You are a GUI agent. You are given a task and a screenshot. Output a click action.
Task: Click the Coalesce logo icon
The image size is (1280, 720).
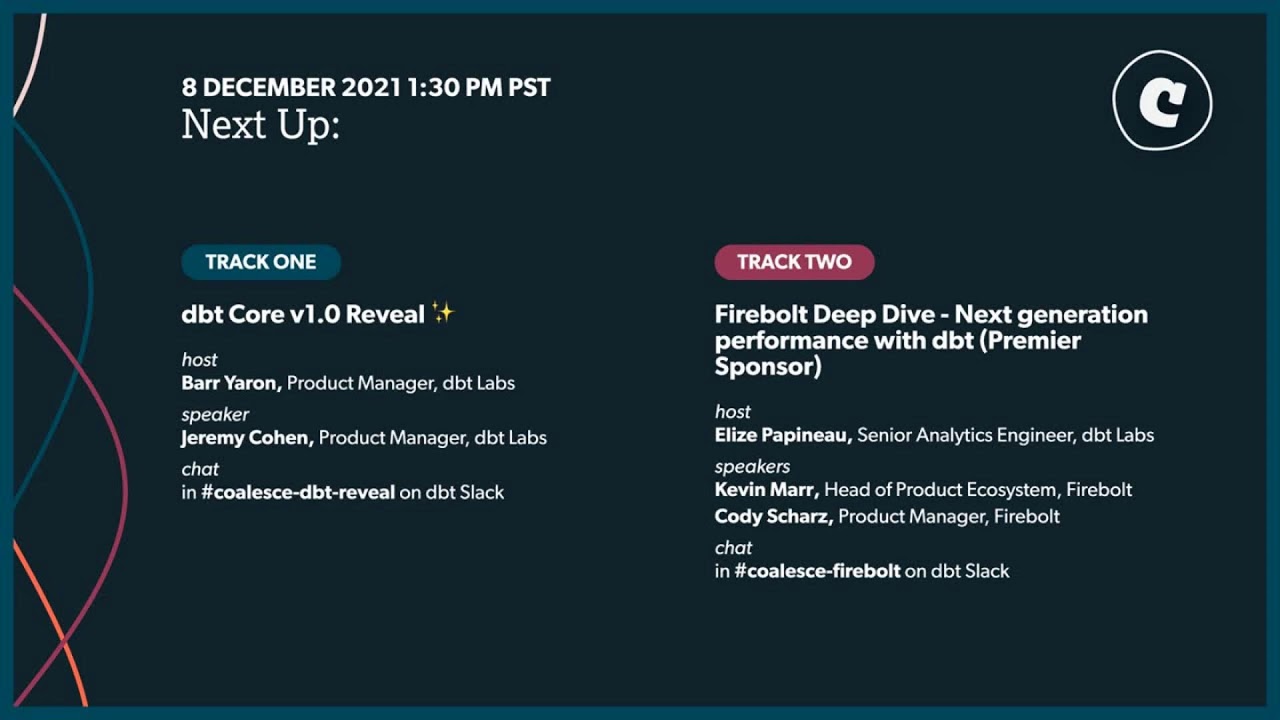[x=1162, y=101]
